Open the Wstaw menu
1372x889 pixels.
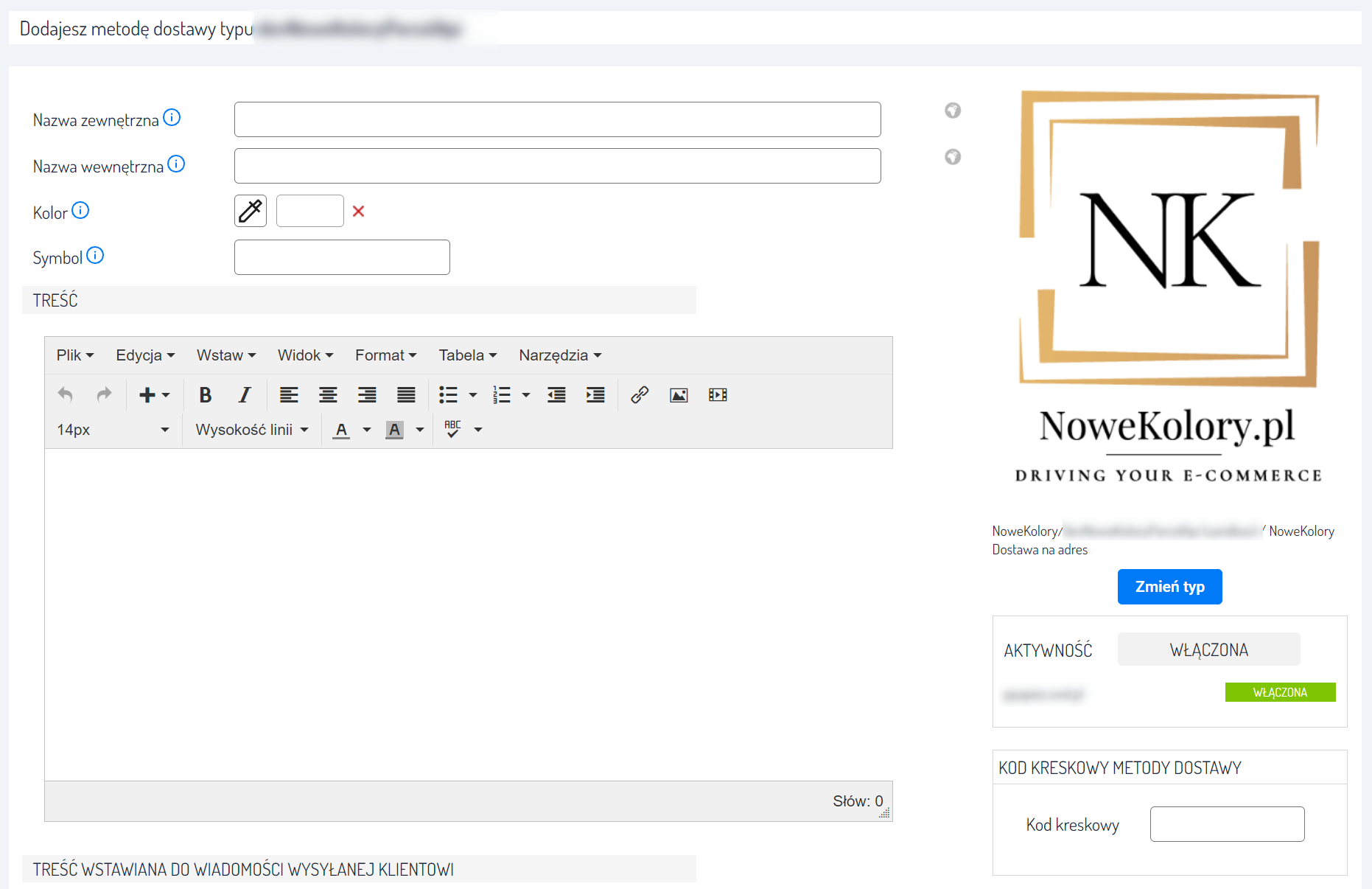226,355
